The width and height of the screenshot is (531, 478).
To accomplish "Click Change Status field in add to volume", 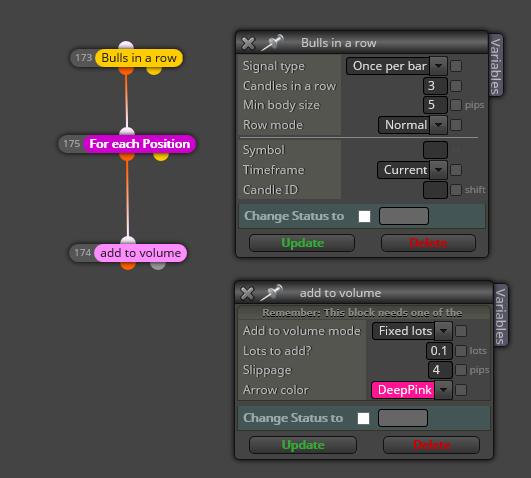I will (403, 418).
